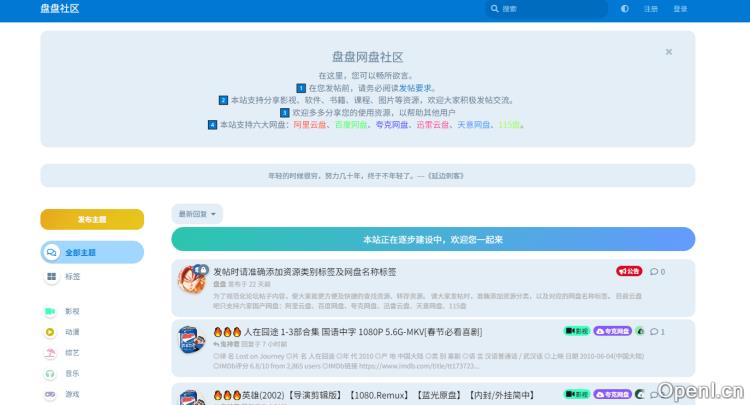The width and height of the screenshot is (750, 405).
Task: Click the 影视 video camera icon
Action: tap(49, 311)
